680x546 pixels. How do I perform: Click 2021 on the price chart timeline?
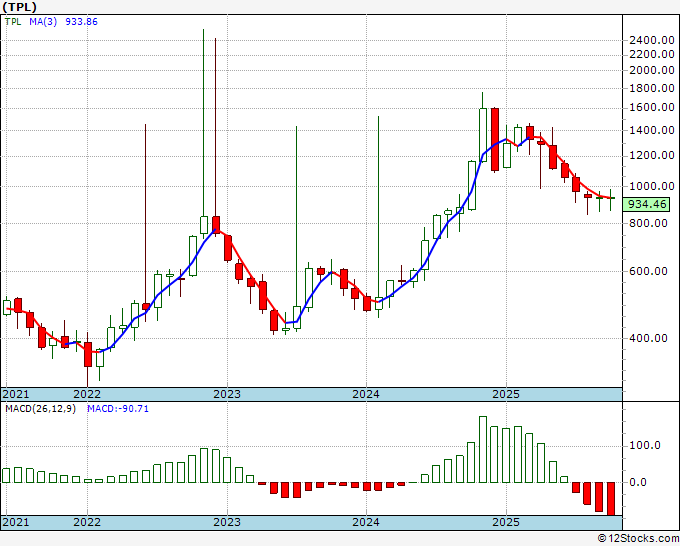16,394
